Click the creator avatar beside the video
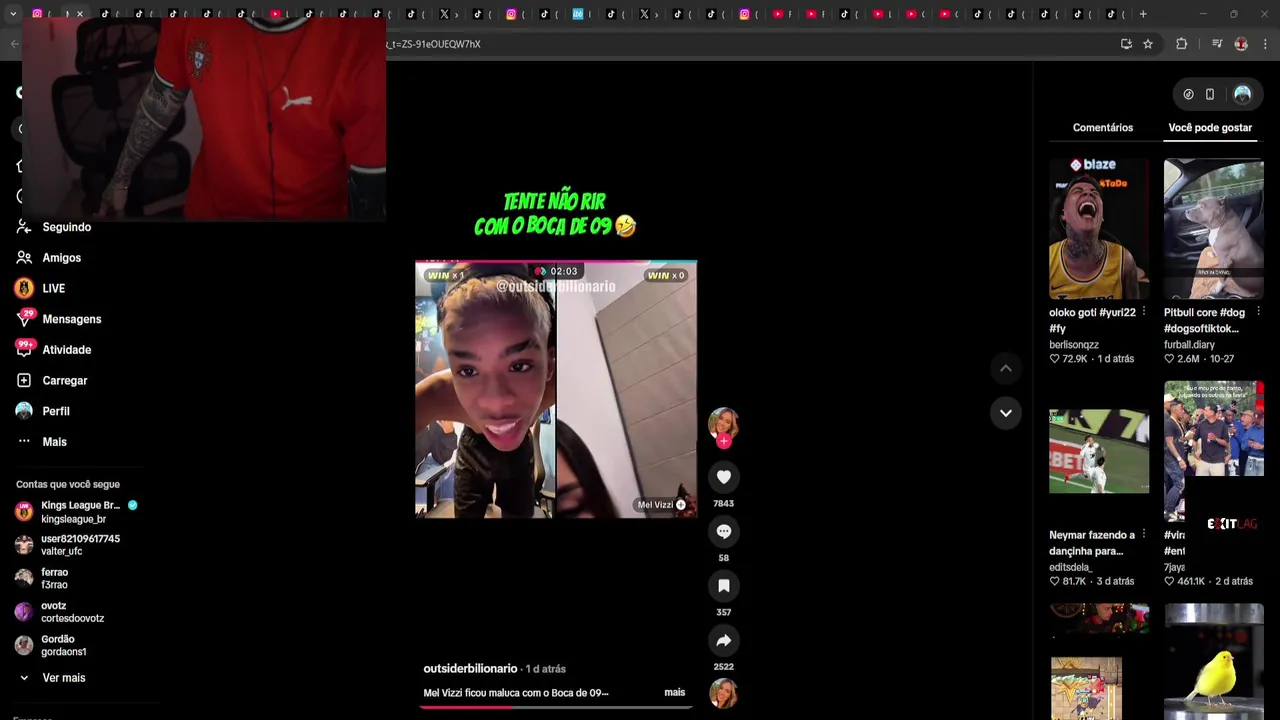The width and height of the screenshot is (1280, 720). [724, 422]
